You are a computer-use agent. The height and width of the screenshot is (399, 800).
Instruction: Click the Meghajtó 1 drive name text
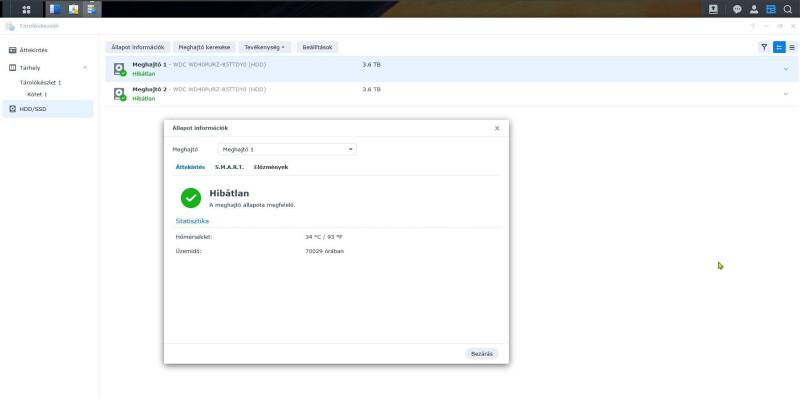[x=149, y=64]
